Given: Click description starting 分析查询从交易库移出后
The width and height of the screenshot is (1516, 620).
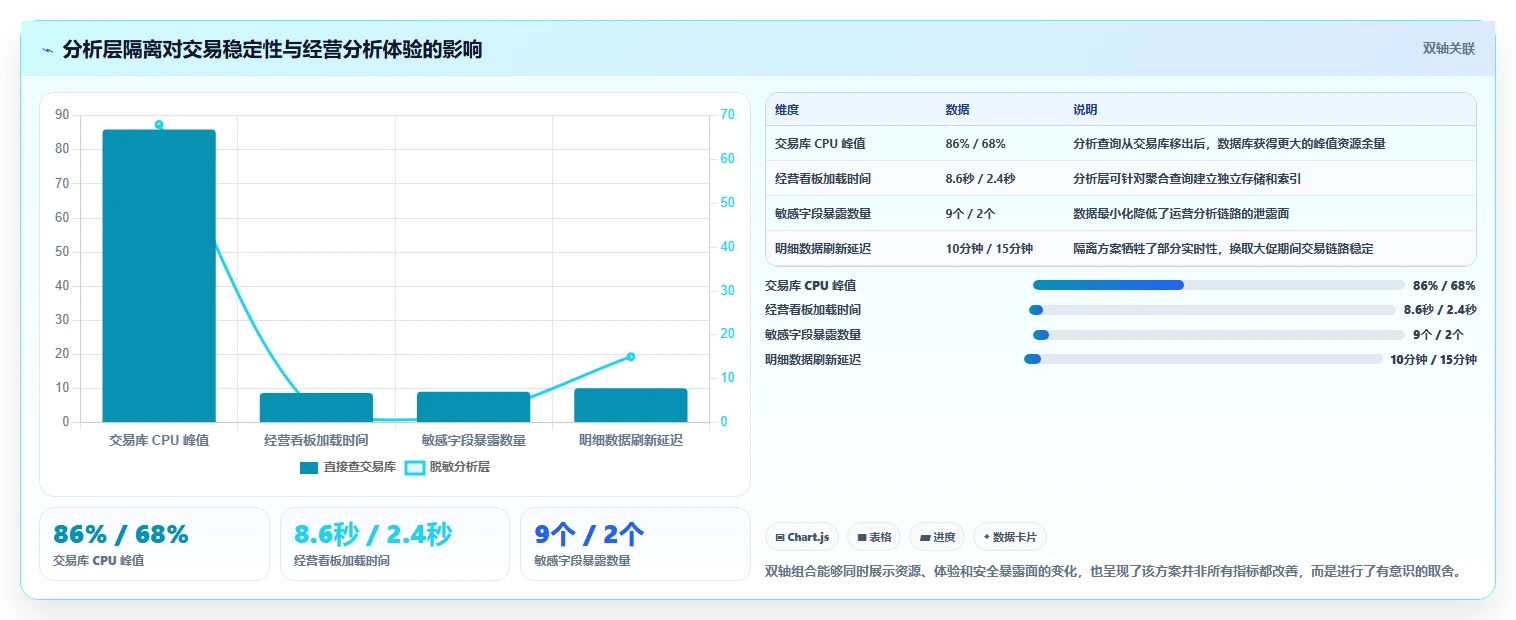Looking at the screenshot, I should point(1229,144).
